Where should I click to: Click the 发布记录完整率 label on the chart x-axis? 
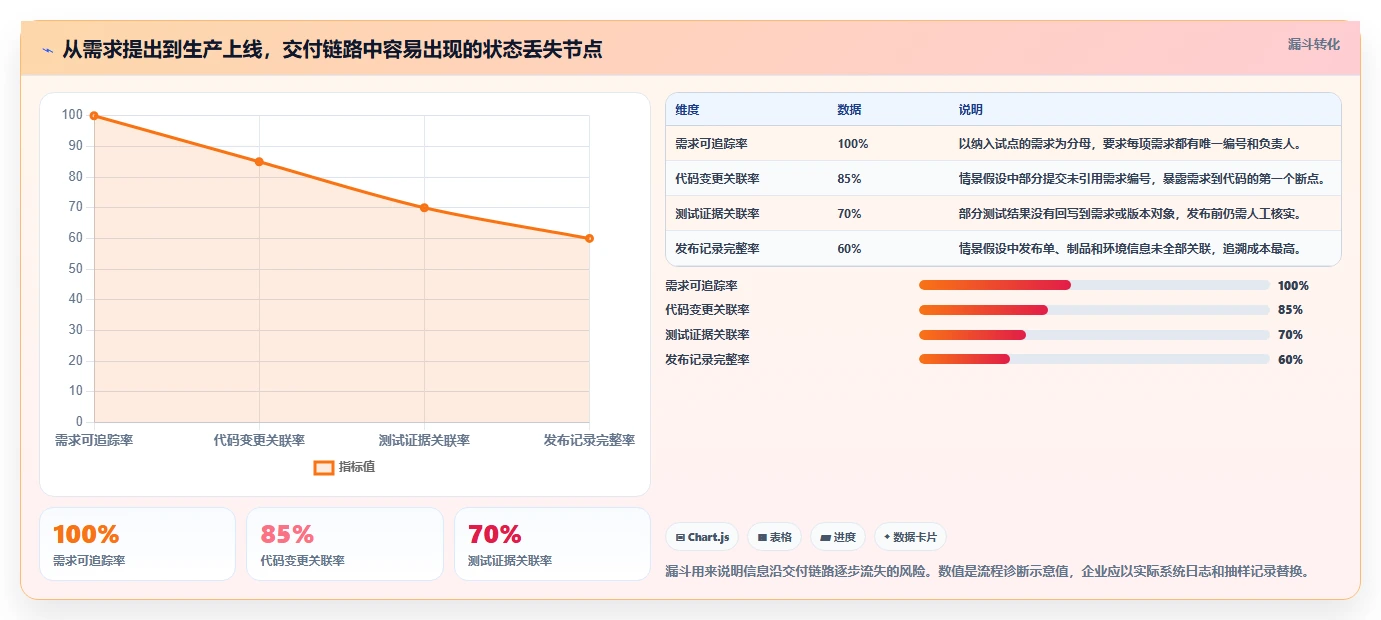[x=589, y=440]
